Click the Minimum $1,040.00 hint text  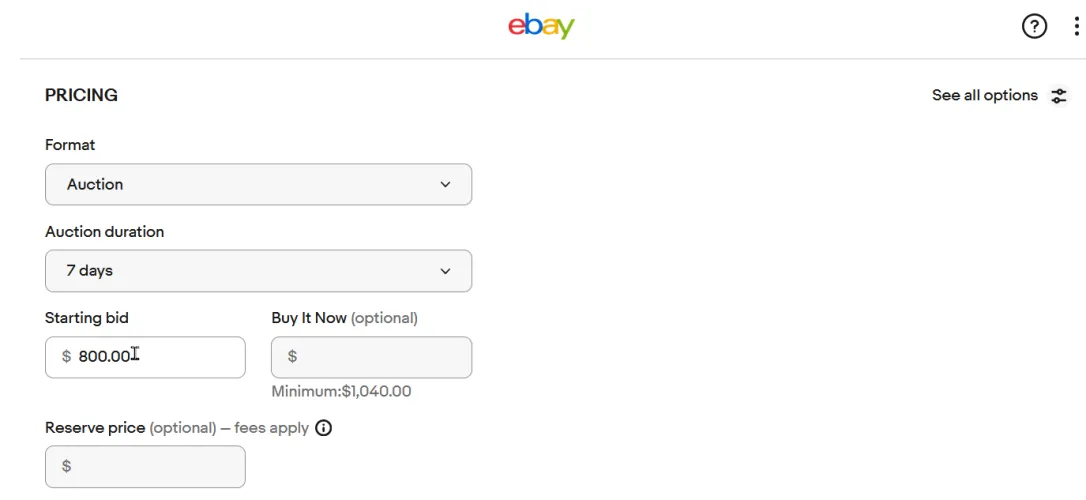[341, 392]
